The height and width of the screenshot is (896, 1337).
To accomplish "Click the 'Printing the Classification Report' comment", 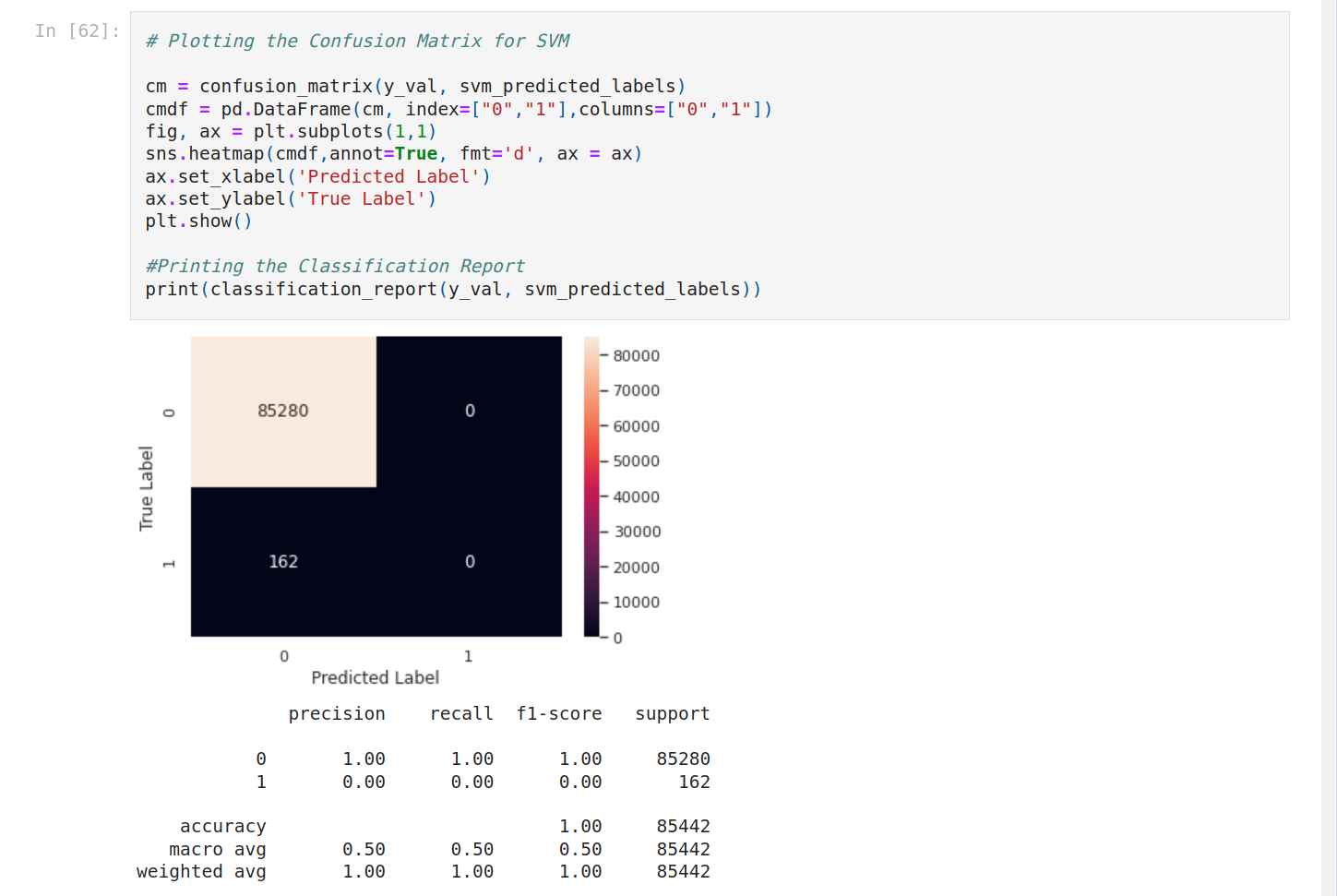I will 335,266.
